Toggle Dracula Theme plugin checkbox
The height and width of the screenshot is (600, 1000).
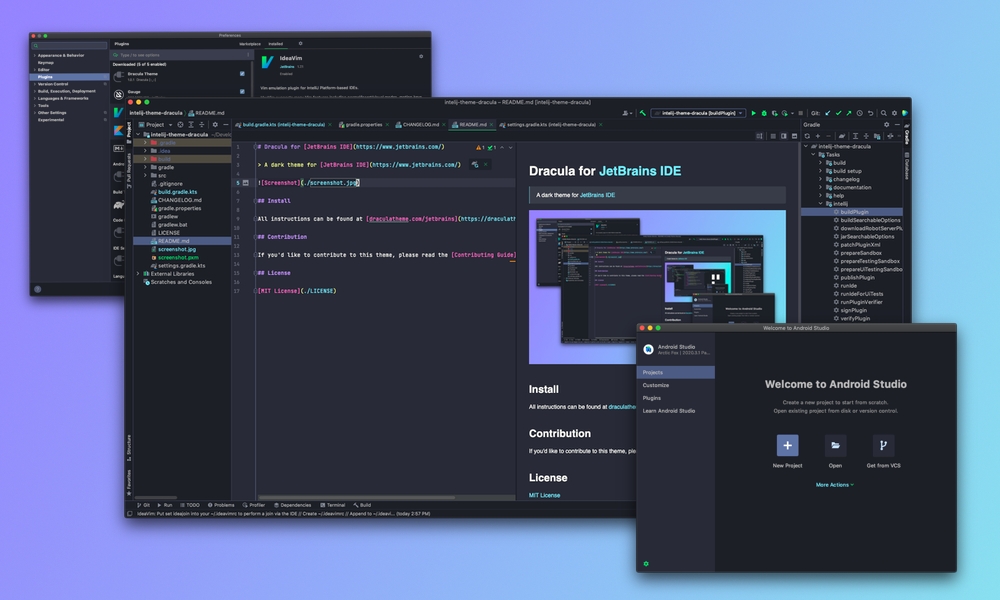coord(242,74)
